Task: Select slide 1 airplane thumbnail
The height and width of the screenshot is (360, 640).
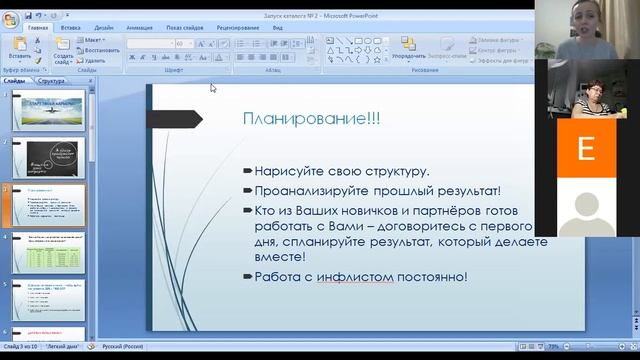Action: tap(49, 111)
